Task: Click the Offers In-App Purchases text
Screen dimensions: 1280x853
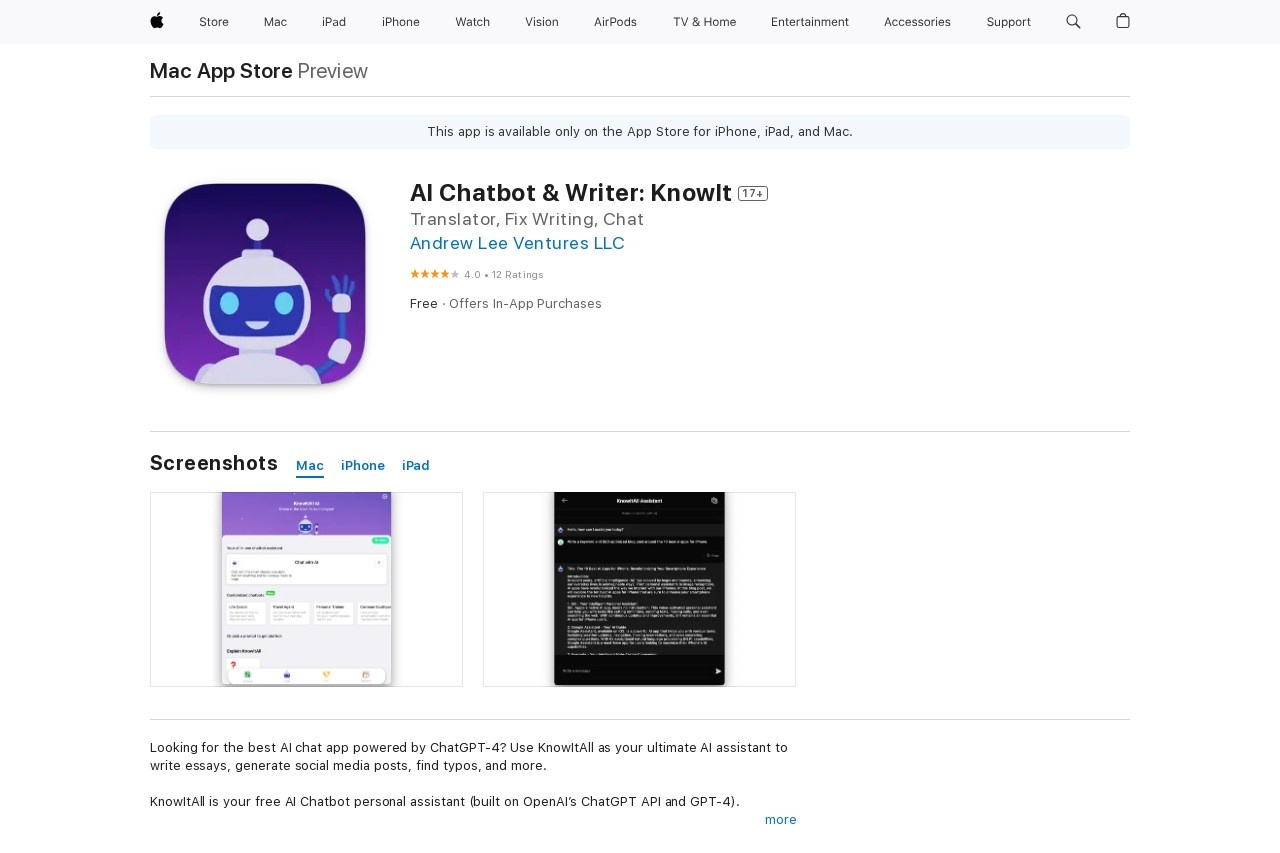Action: tap(525, 304)
